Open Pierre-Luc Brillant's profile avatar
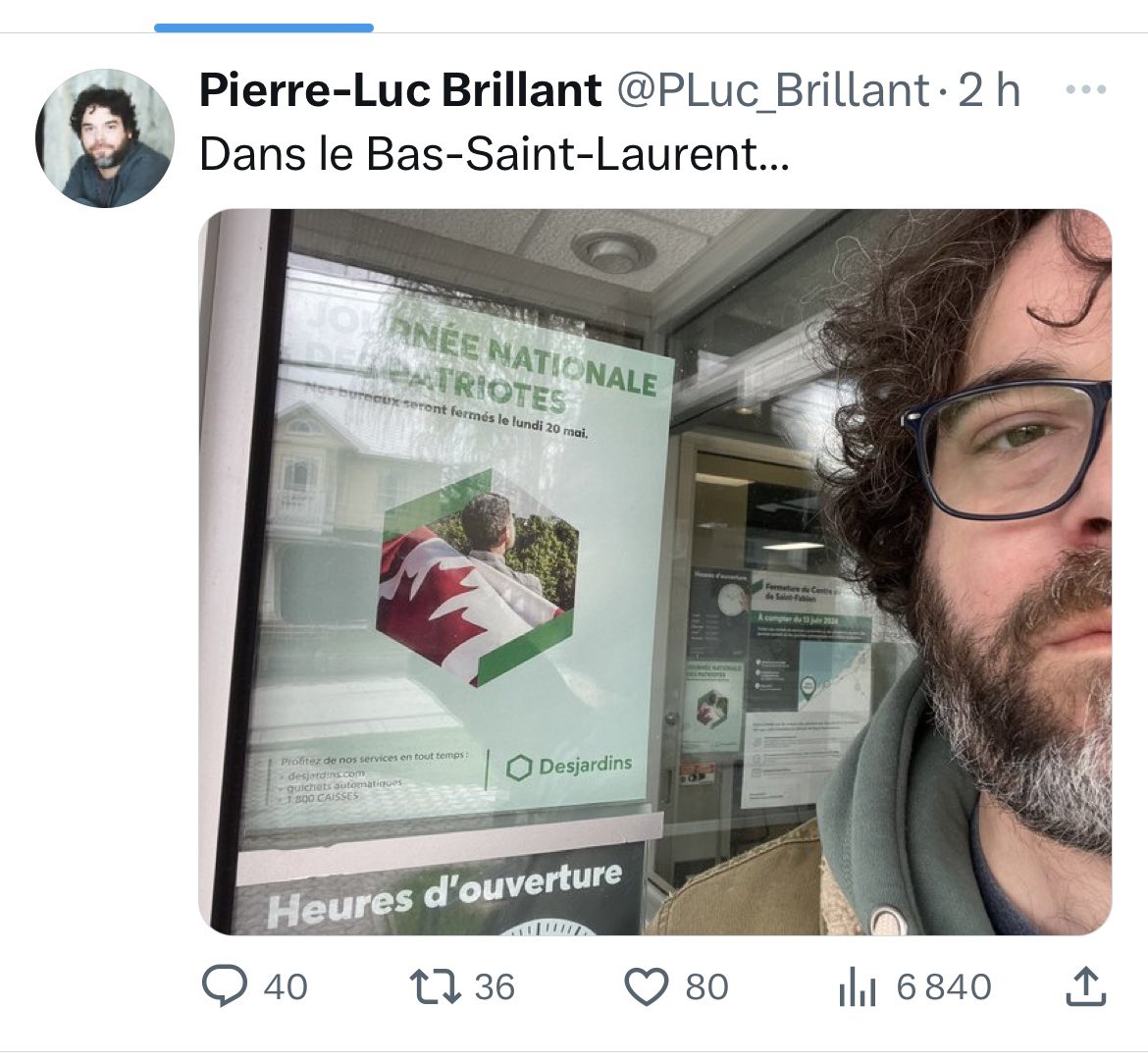This screenshot has height=1063, width=1148. pyautogui.click(x=105, y=138)
